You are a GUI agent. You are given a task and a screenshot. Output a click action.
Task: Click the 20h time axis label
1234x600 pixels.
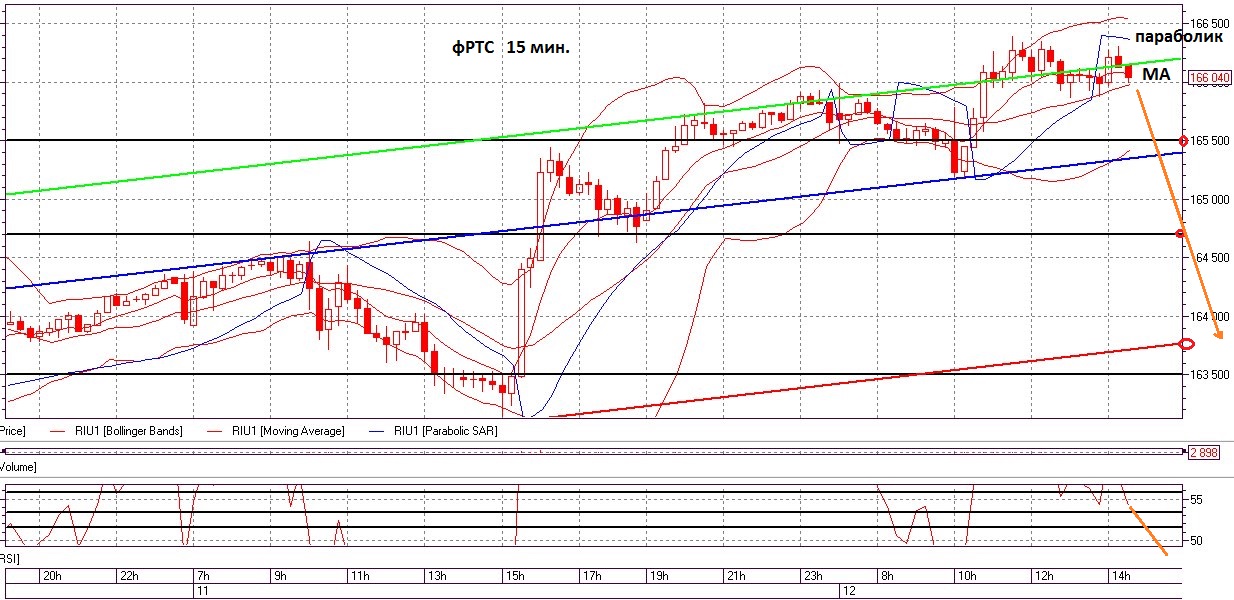click(52, 575)
